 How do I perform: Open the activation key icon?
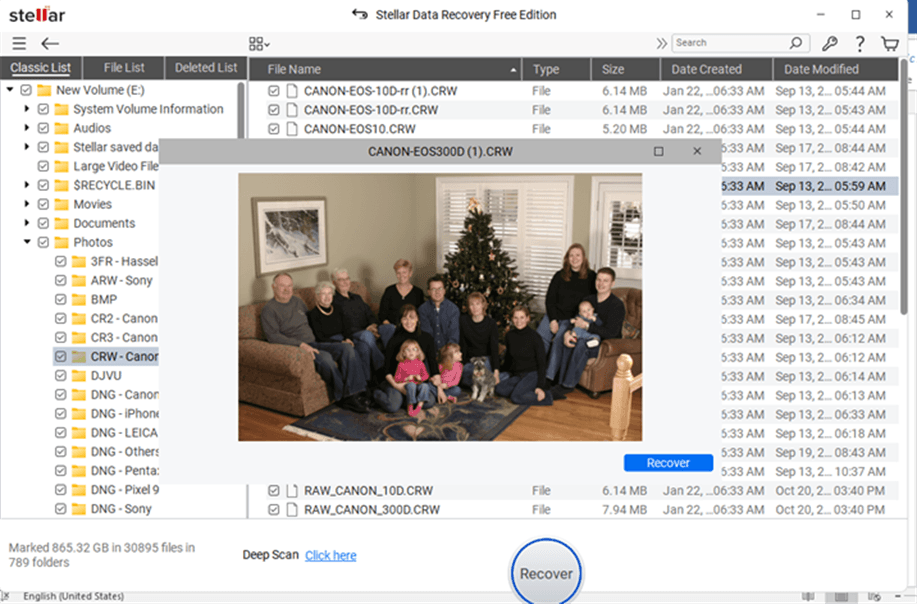coord(829,43)
